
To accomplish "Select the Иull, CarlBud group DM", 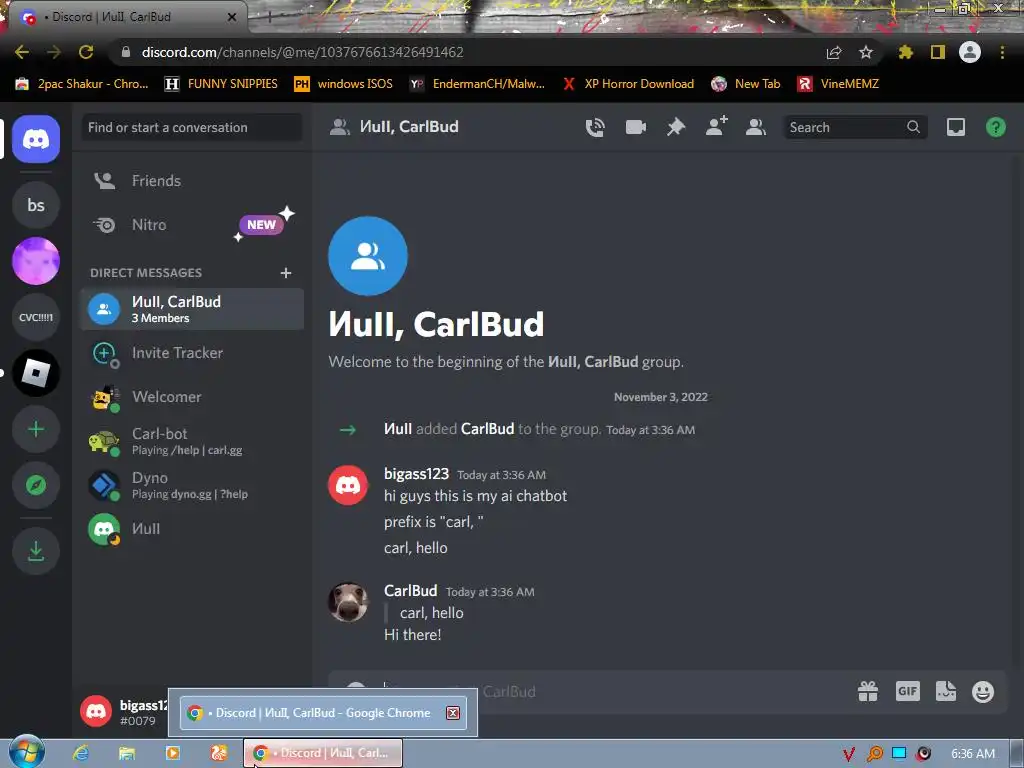I will tap(192, 309).
